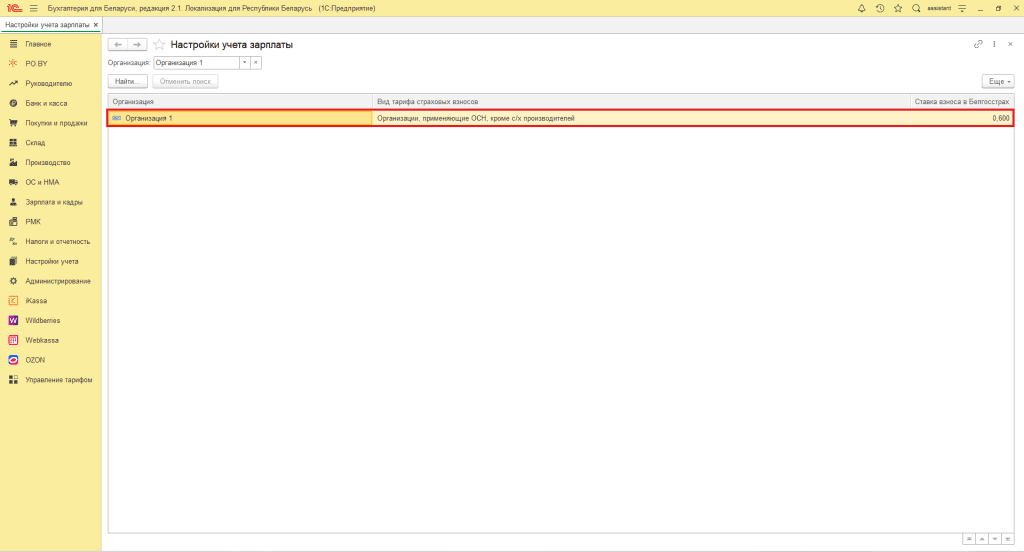
Task: Open history clock icon in title bar
Action: tap(880, 8)
